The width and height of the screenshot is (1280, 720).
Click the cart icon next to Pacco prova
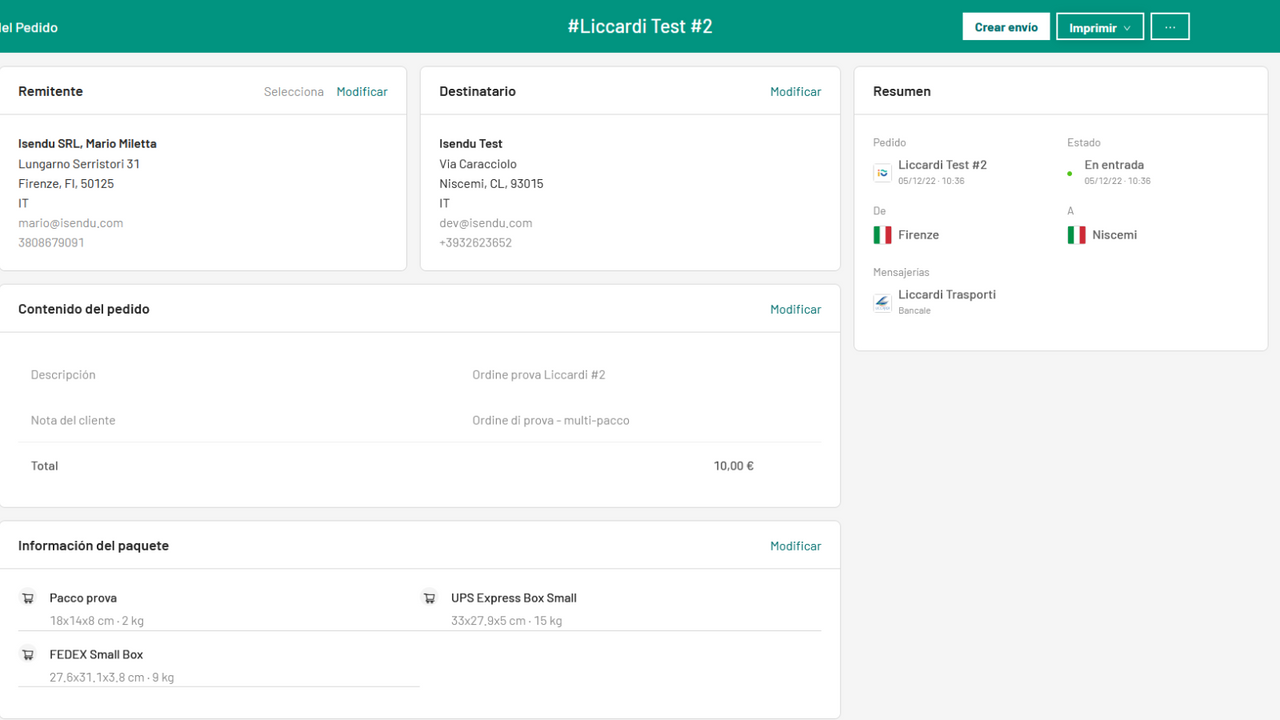[x=28, y=598]
